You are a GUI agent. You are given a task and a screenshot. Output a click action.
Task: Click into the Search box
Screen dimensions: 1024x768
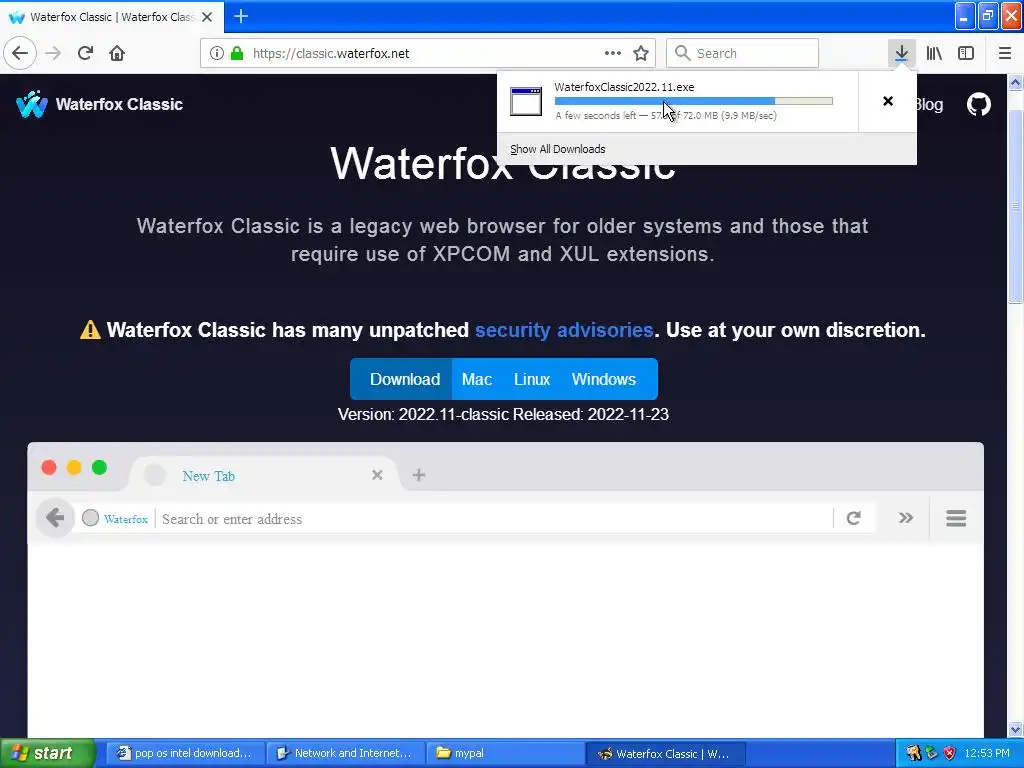tap(743, 53)
